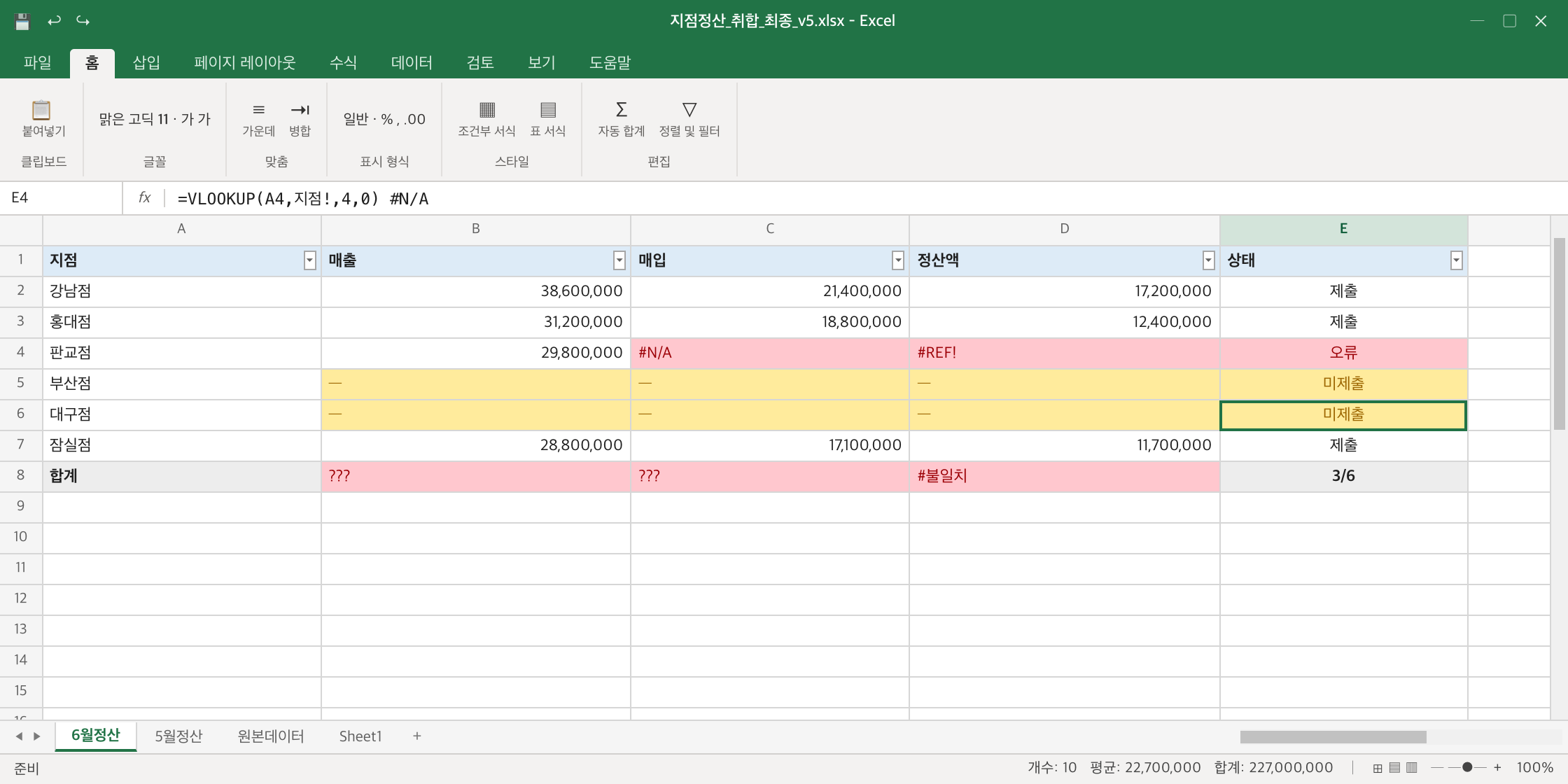Select the #불일치 total cell
The width and height of the screenshot is (1568, 784).
[x=1065, y=476]
